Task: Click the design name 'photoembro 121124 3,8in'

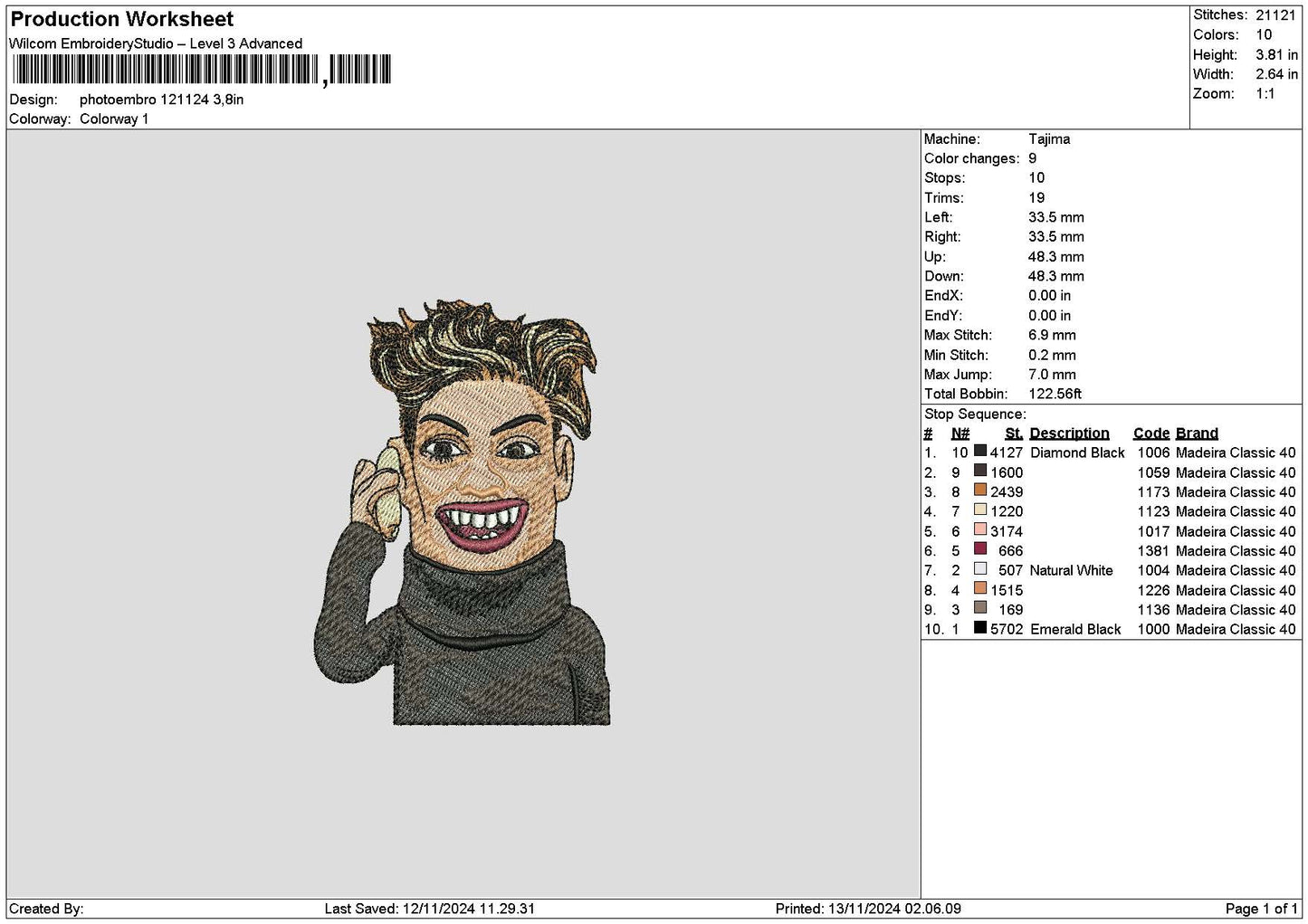Action: click(x=162, y=100)
